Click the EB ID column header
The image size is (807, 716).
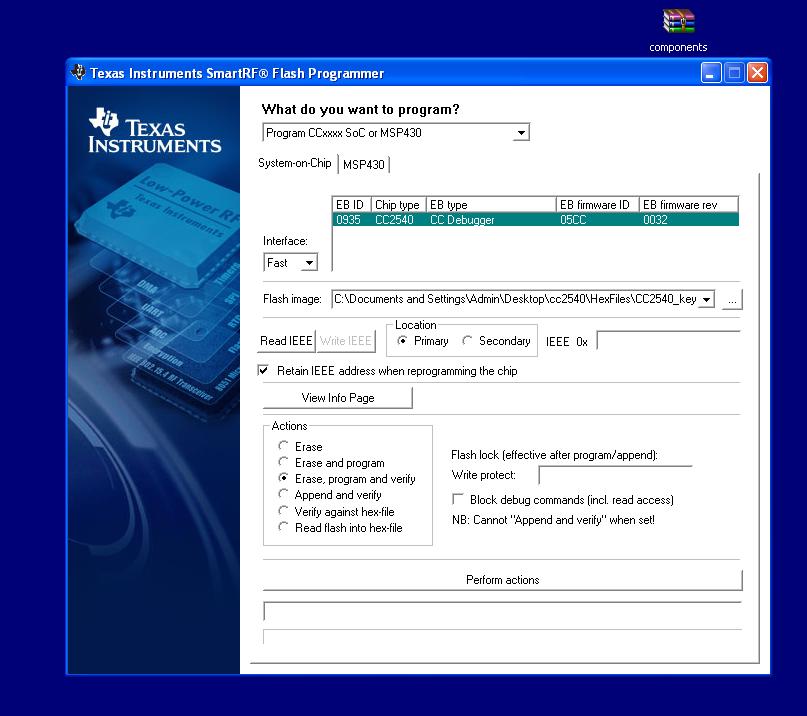coord(352,205)
